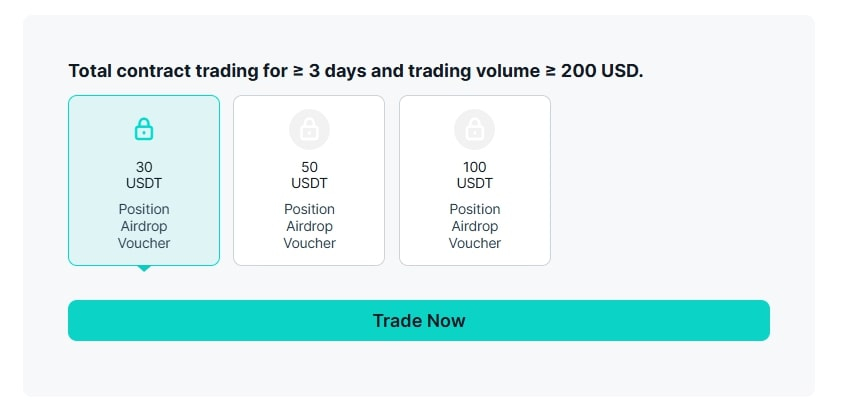Click the number 50 amount text
The height and width of the screenshot is (419, 841).
point(309,167)
